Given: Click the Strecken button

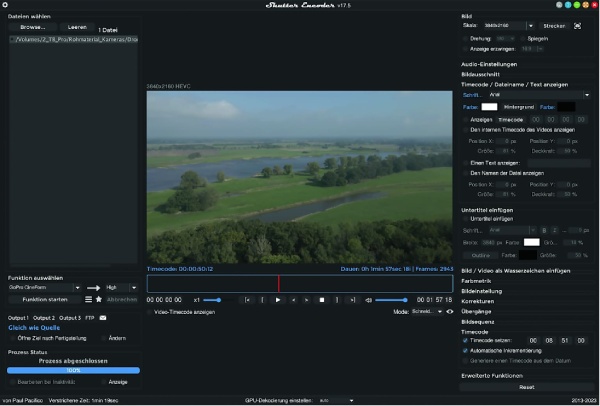Looking at the screenshot, I should pos(554,26).
